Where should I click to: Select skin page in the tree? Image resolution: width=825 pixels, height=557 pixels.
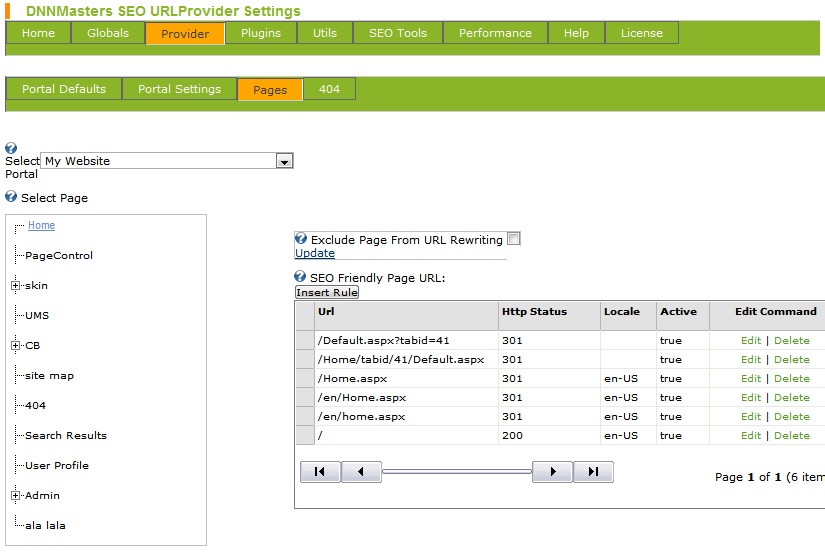pyautogui.click(x=36, y=286)
